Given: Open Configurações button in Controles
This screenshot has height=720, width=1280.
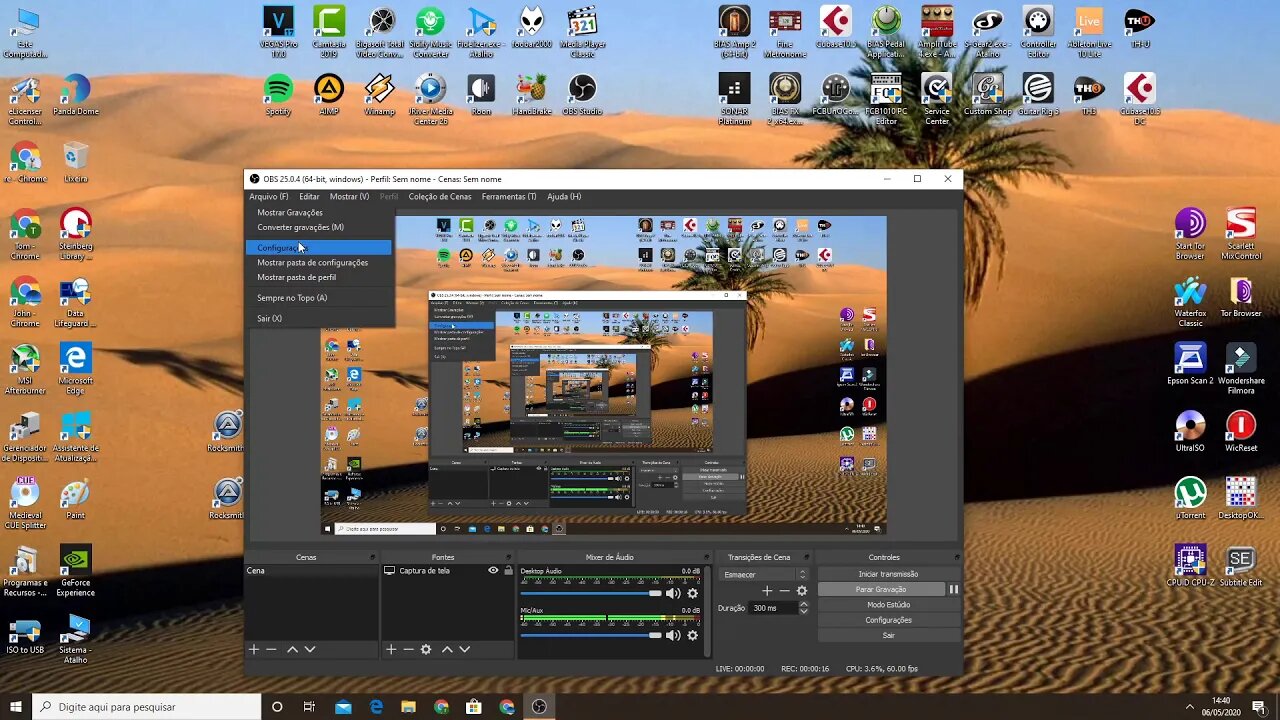Looking at the screenshot, I should tap(888, 620).
